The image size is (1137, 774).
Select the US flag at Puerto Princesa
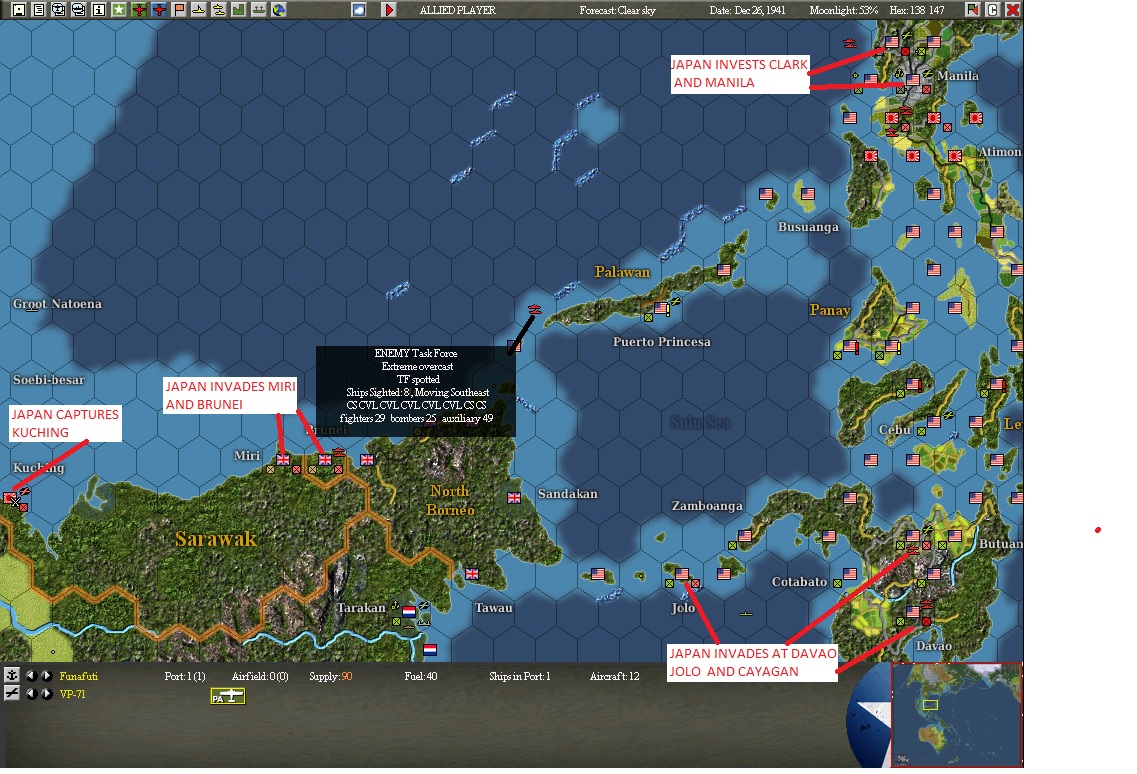(661, 308)
